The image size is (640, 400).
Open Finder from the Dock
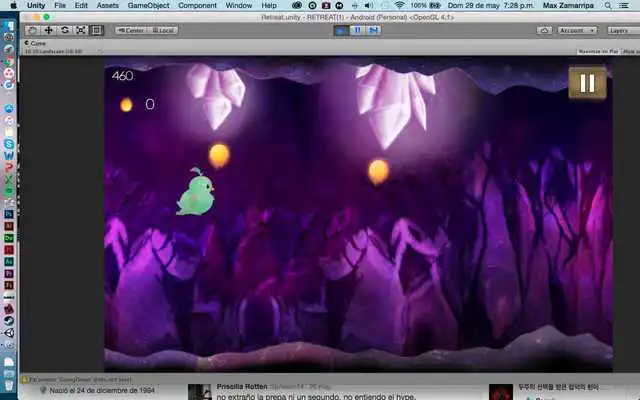point(9,26)
